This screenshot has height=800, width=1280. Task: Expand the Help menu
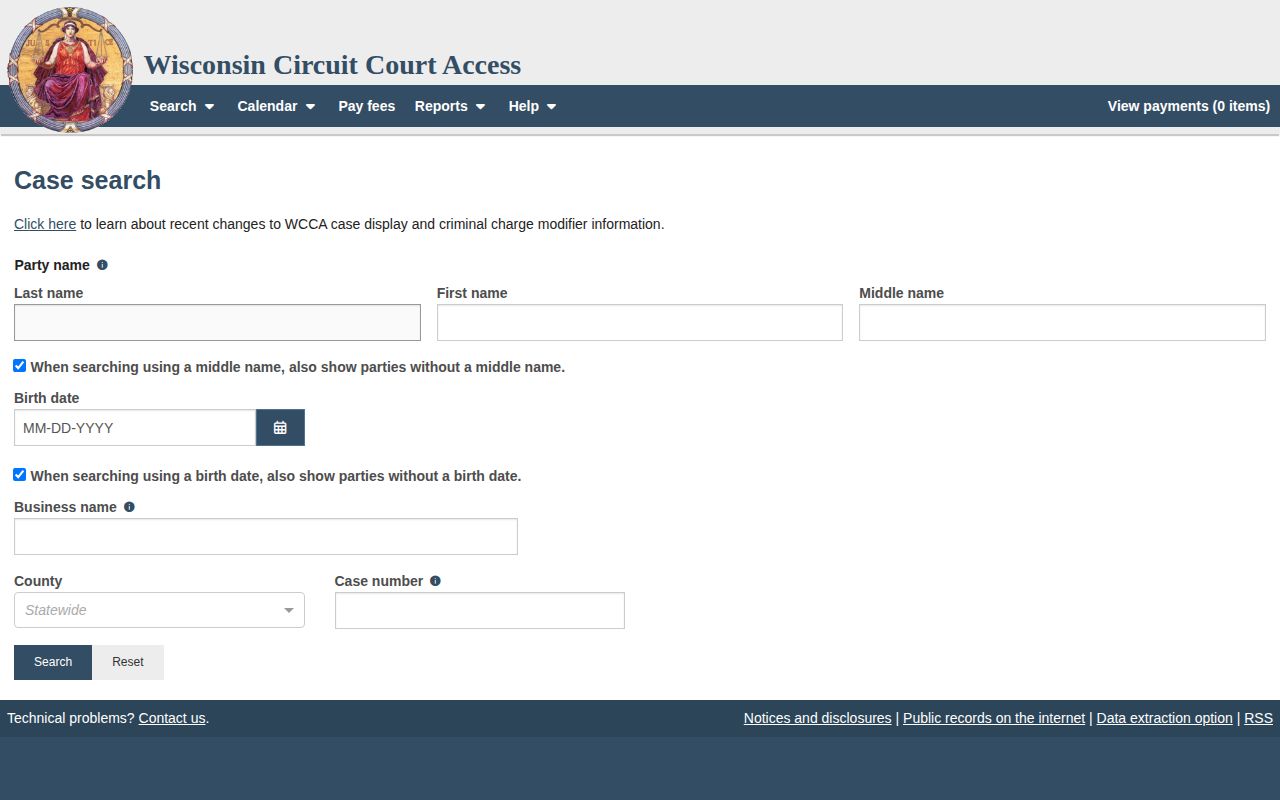click(x=532, y=106)
